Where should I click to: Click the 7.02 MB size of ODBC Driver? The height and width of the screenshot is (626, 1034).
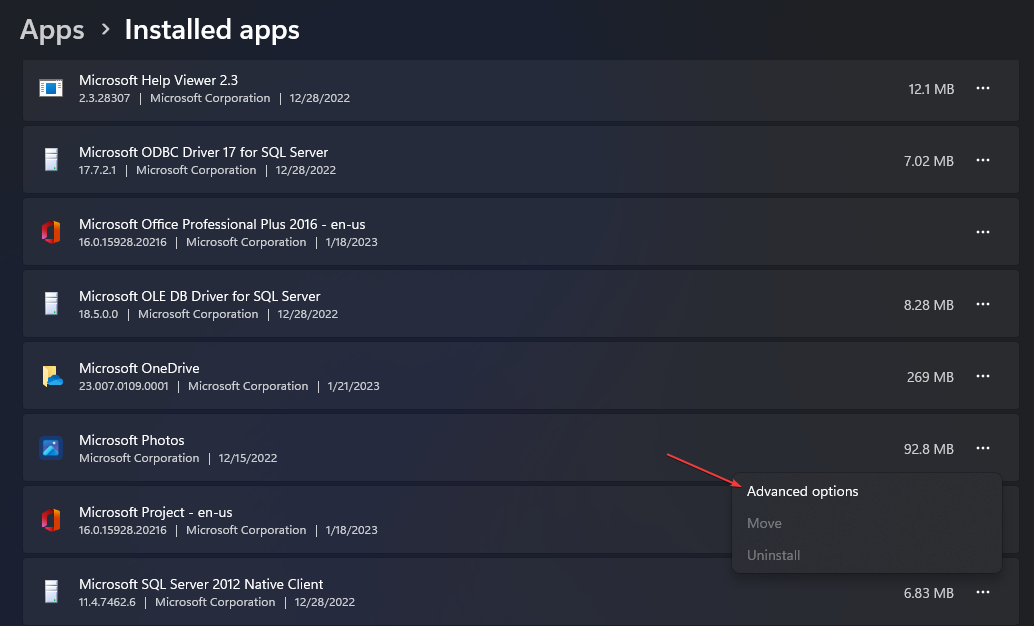point(928,161)
